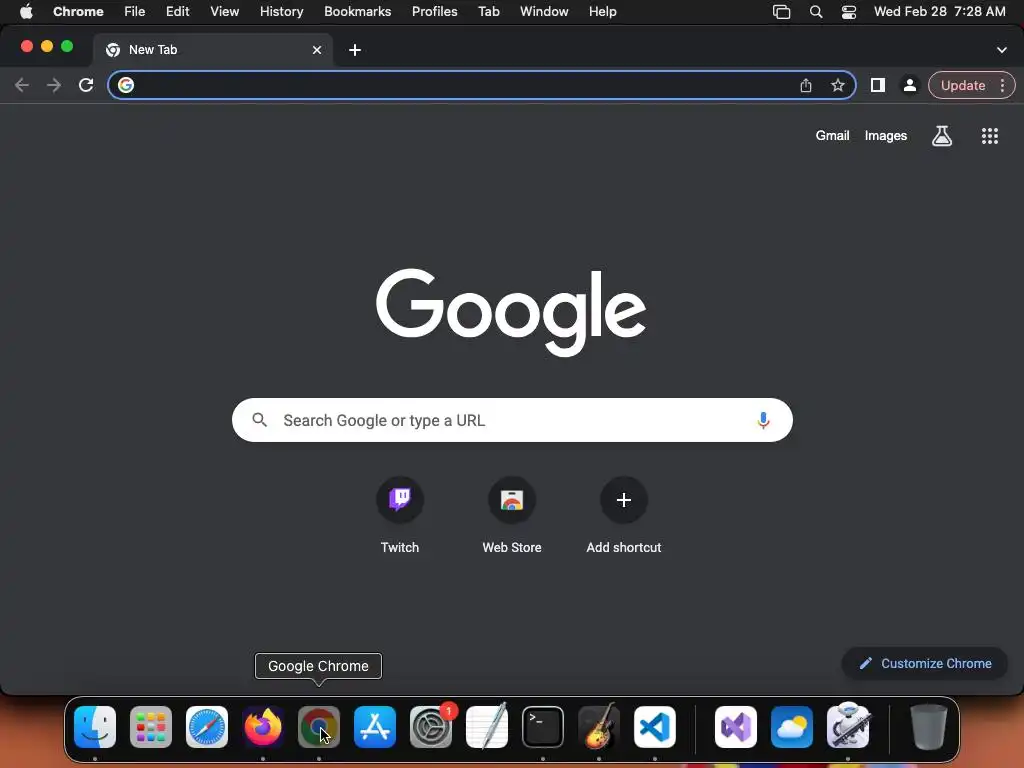Viewport: 1024px width, 768px height.
Task: Open Control Center in menu bar
Action: click(848, 11)
